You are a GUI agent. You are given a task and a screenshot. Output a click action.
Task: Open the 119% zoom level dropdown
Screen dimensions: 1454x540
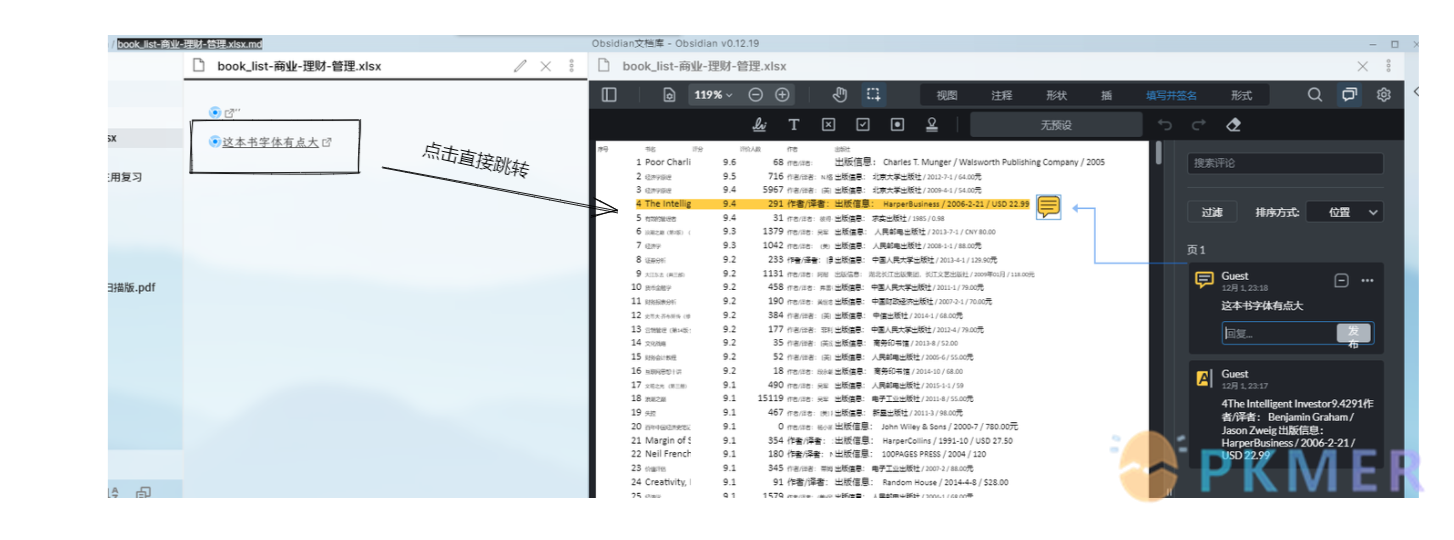tap(713, 95)
